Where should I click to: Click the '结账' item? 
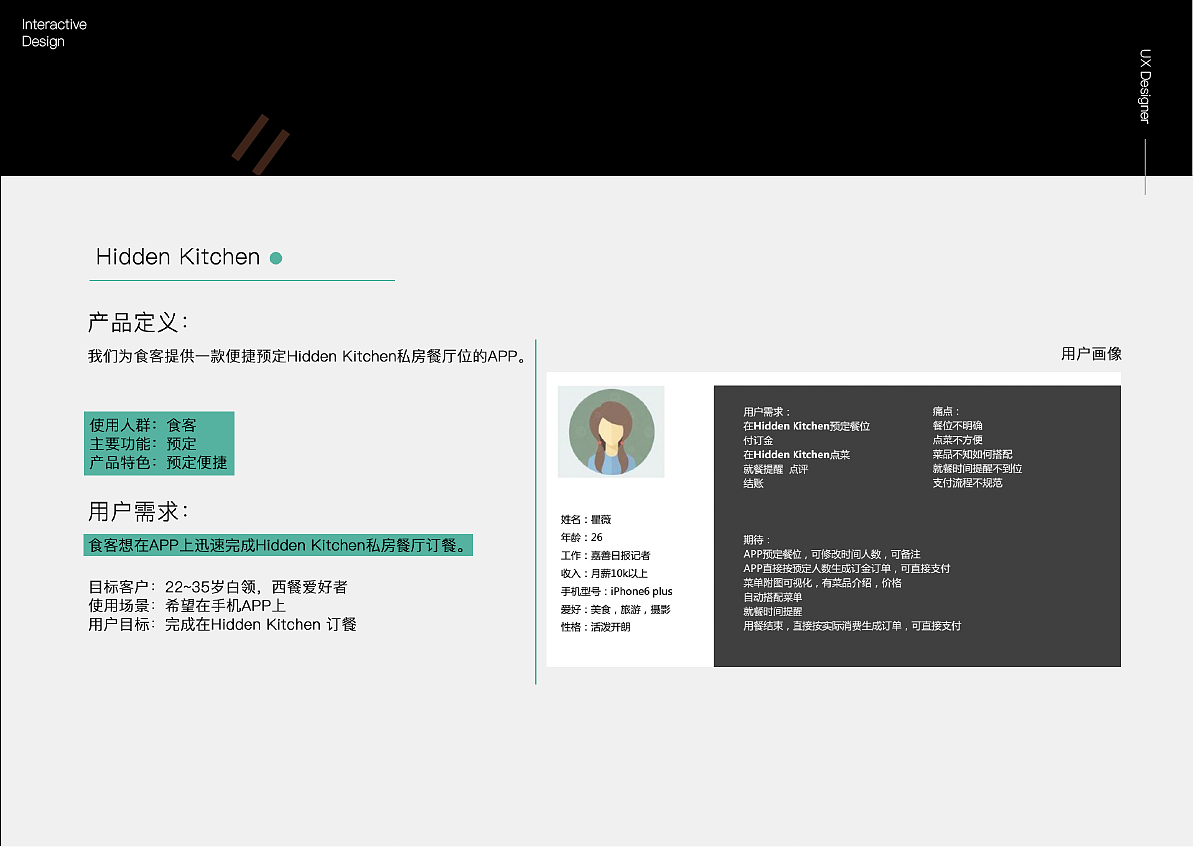753,483
